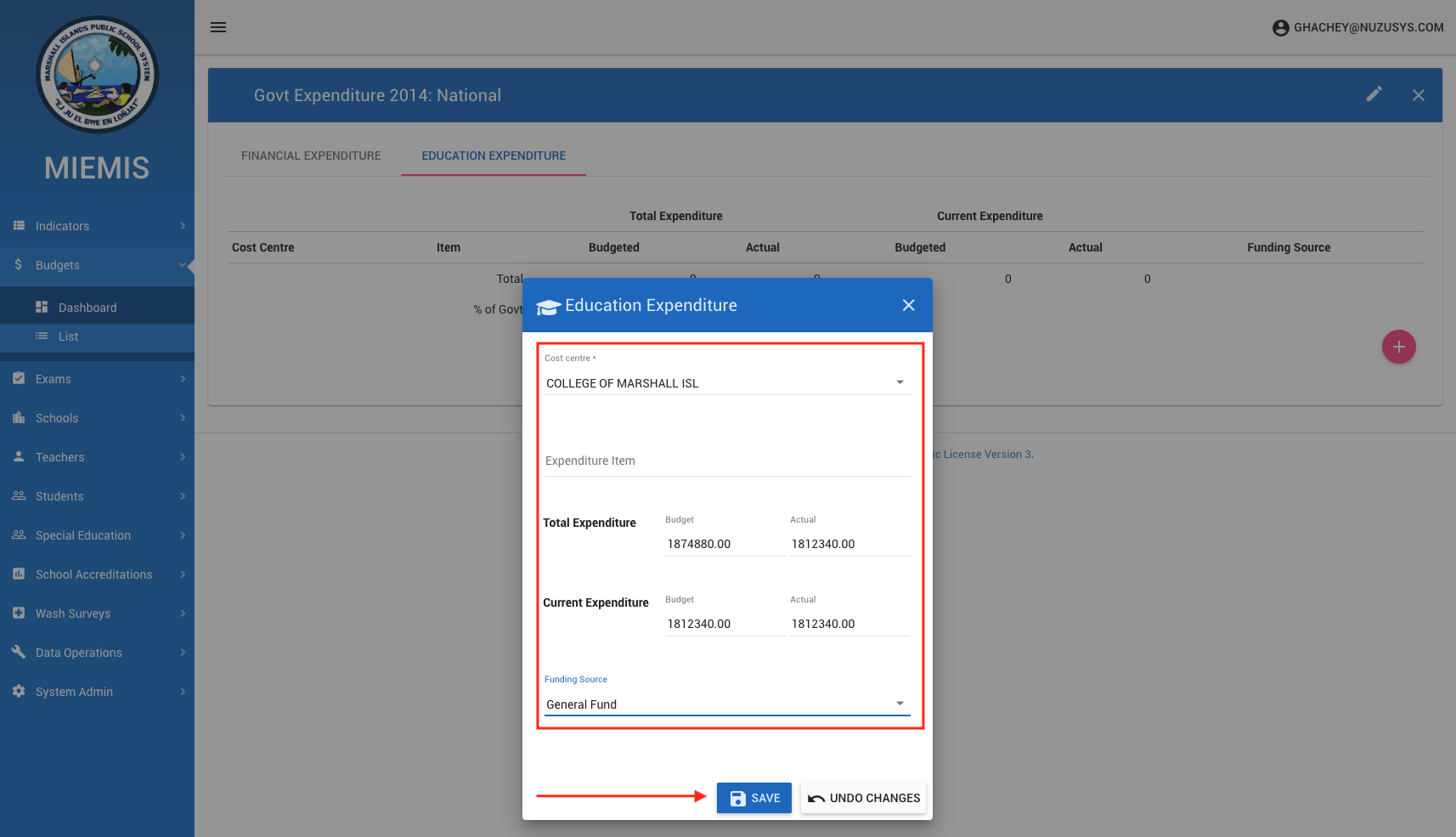Image resolution: width=1456 pixels, height=837 pixels.
Task: Click the Total Expenditure Budget field
Action: 725,544
